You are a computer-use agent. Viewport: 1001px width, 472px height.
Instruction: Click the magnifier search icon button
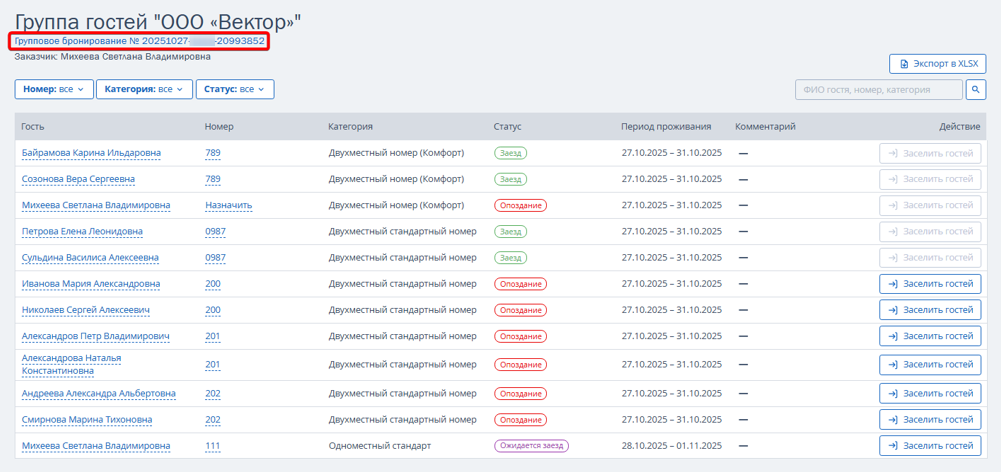coord(976,90)
